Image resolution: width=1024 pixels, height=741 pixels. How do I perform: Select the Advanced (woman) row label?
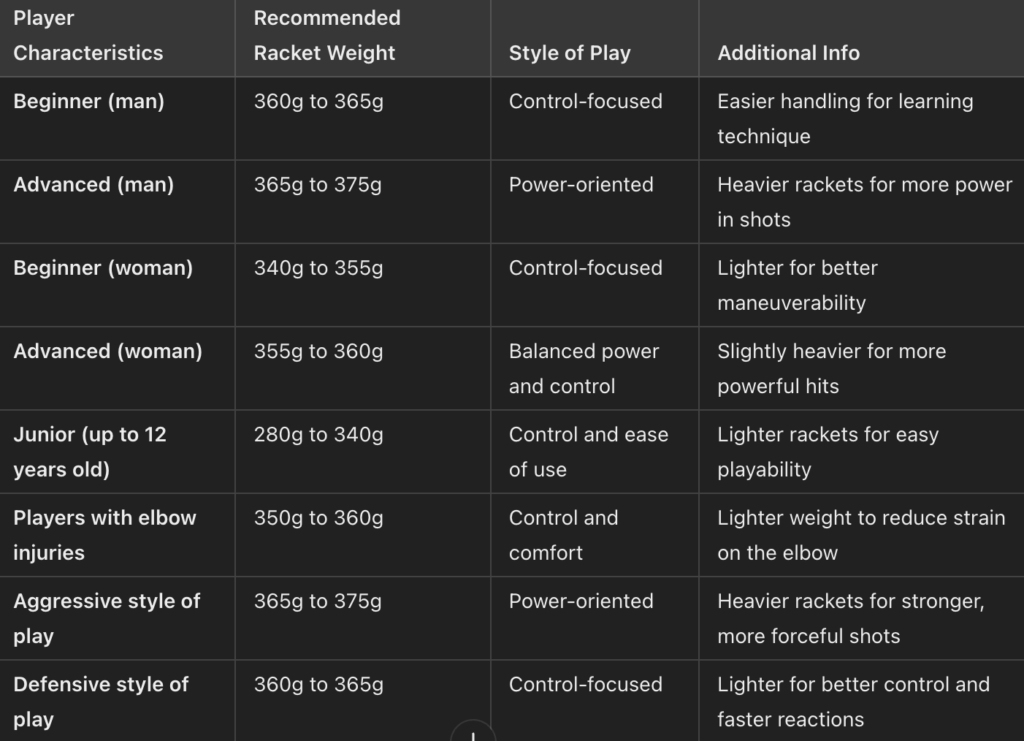pos(107,351)
